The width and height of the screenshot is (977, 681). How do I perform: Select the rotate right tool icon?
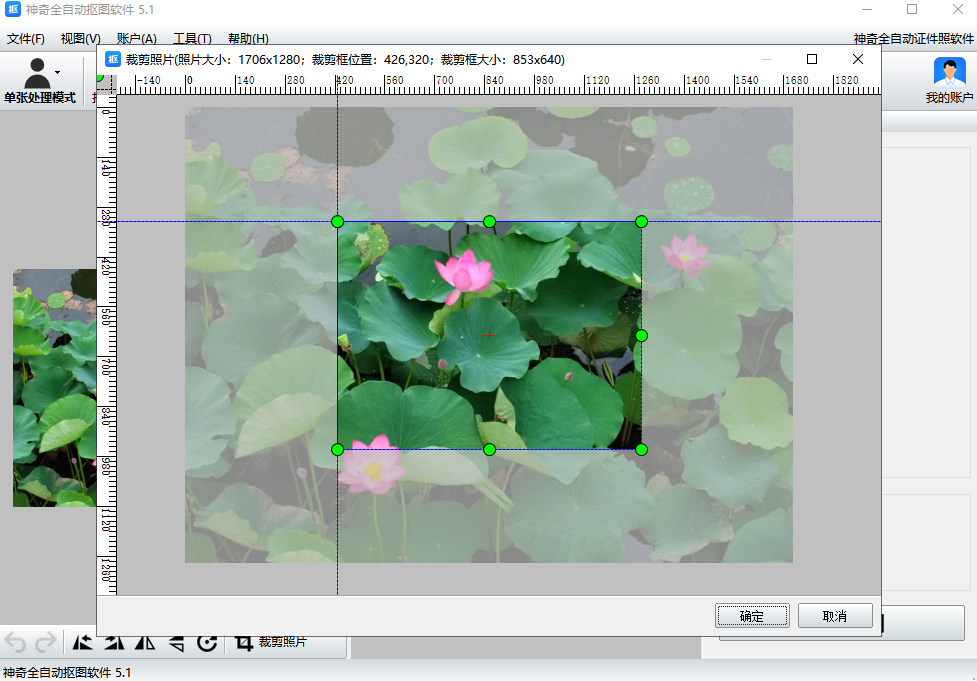pyautogui.click(x=112, y=641)
